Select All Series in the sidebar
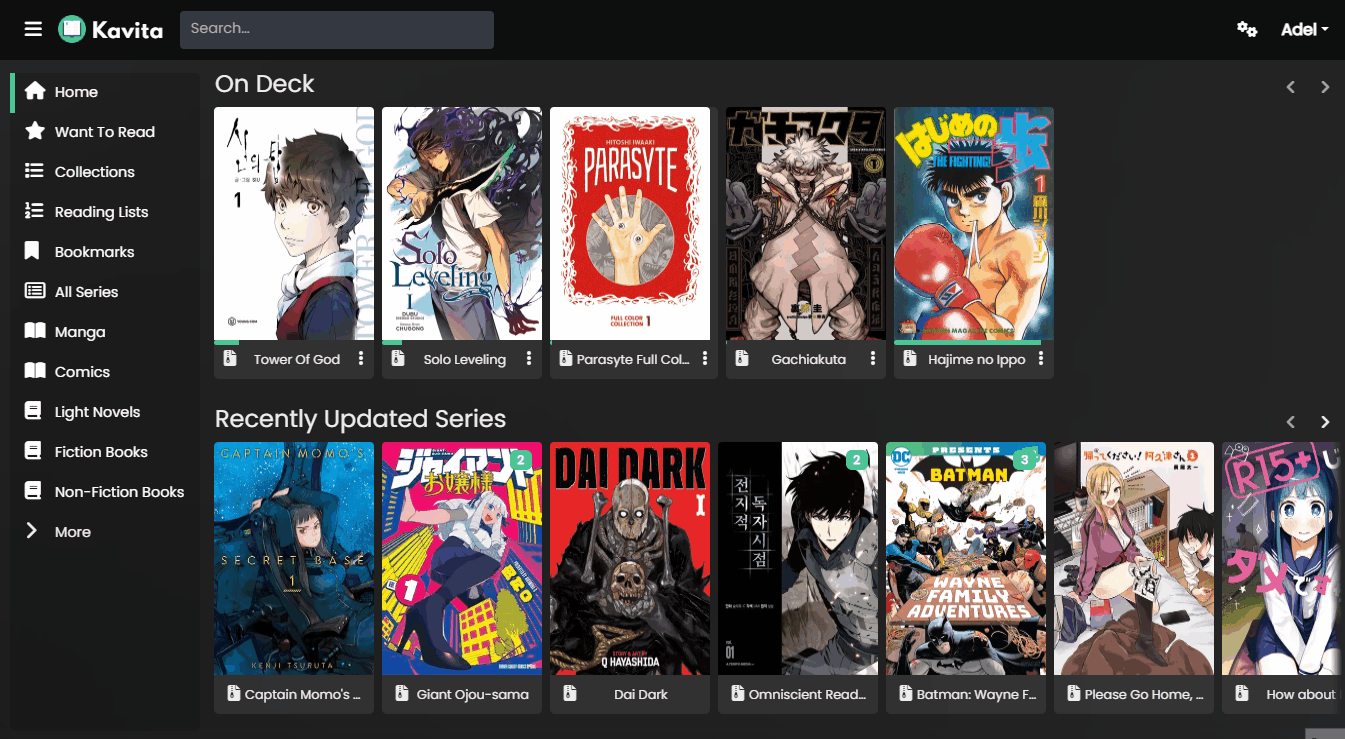Image resolution: width=1345 pixels, height=739 pixels. tap(86, 292)
